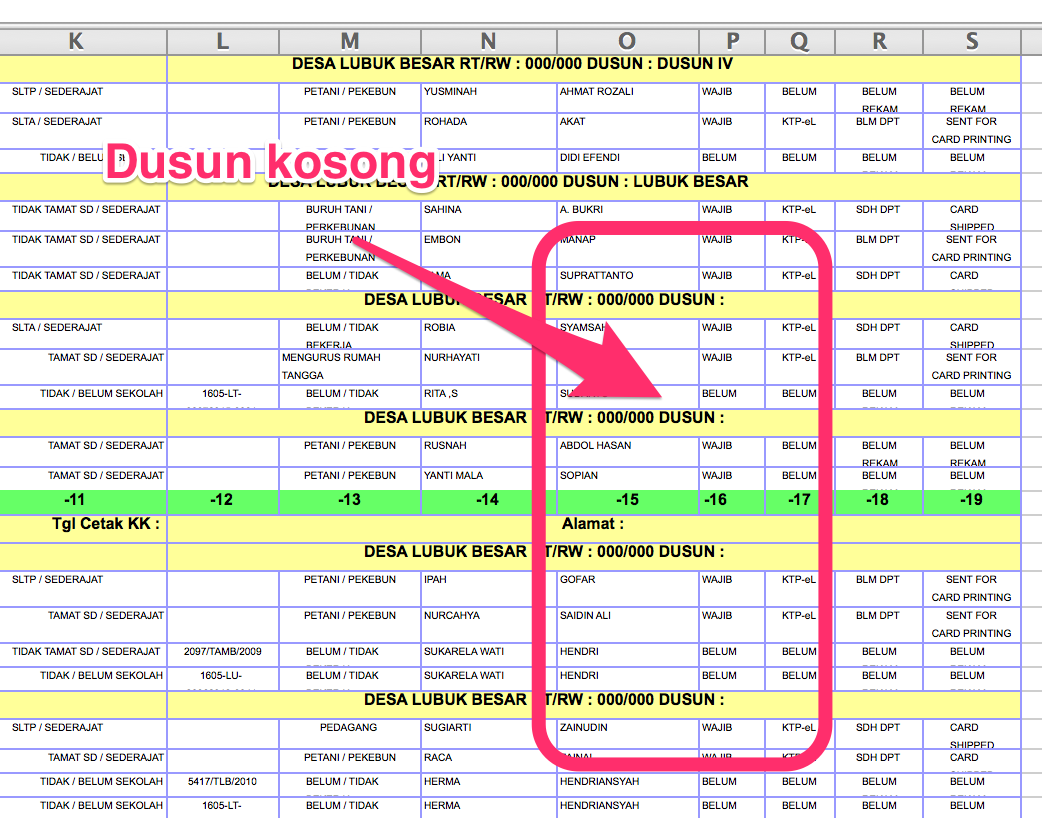Select the cell 'GOFAR'
Viewport: 1042px width, 818px height.
coord(627,589)
